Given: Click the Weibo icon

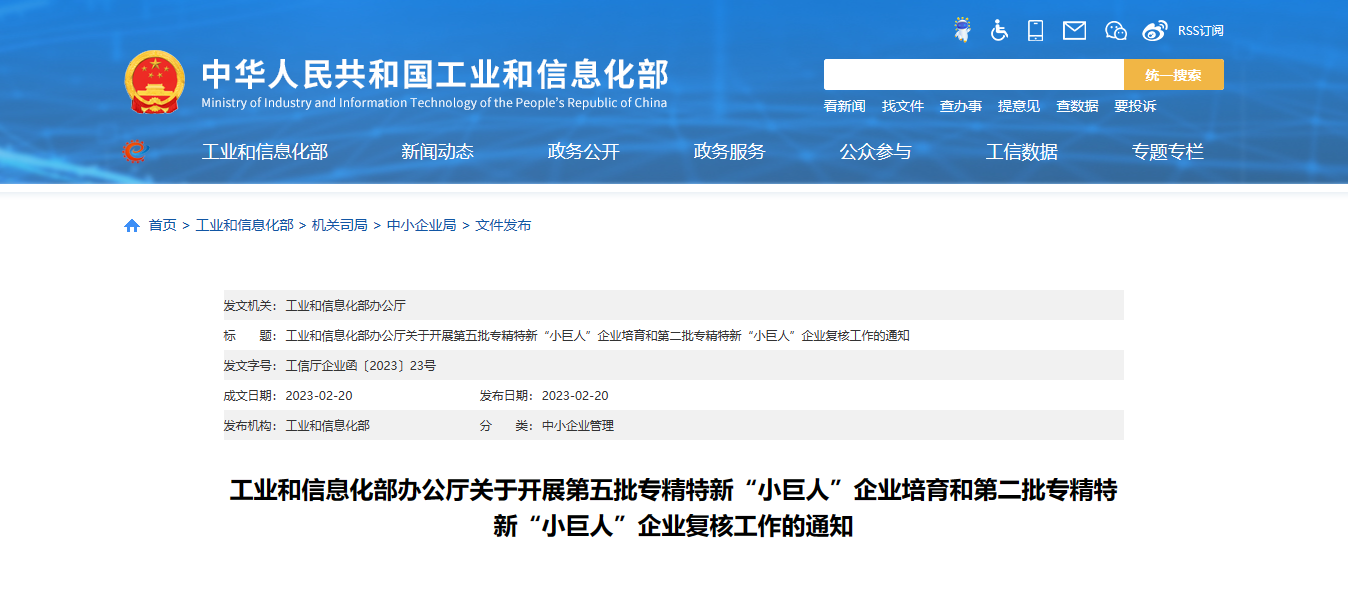Looking at the screenshot, I should point(1155,30).
